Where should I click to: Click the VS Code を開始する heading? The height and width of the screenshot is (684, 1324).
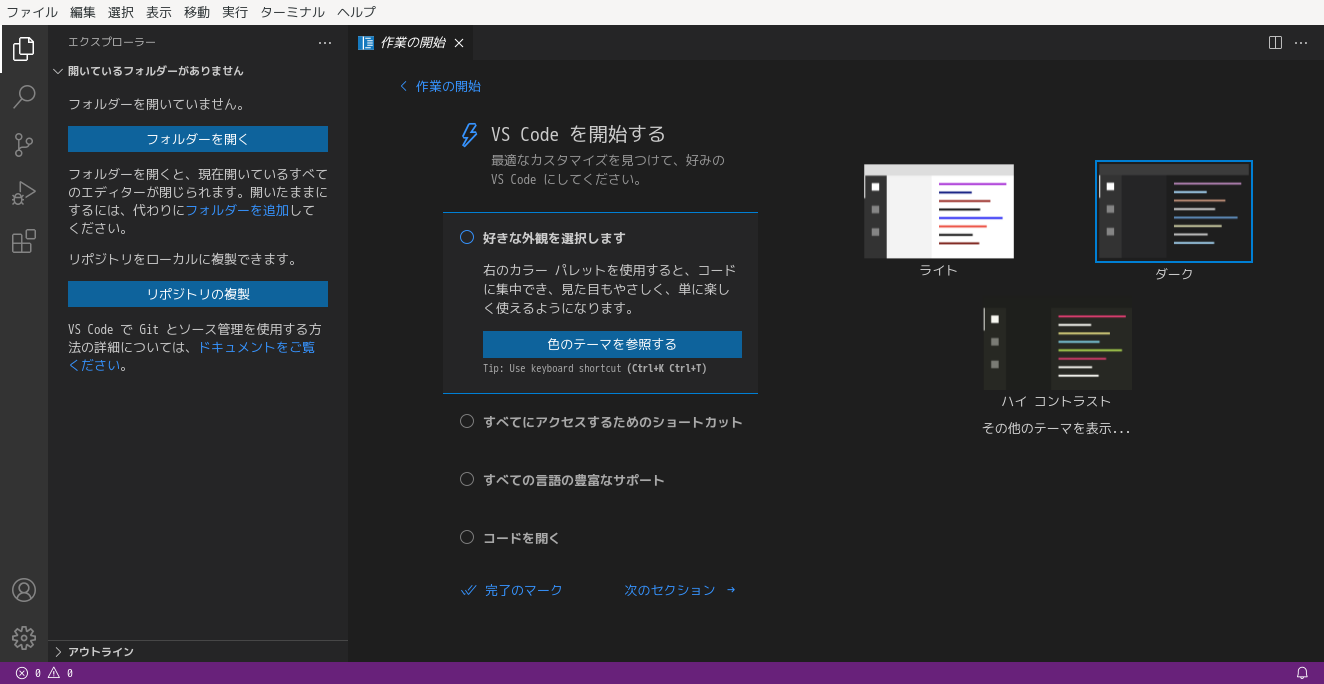[578, 134]
